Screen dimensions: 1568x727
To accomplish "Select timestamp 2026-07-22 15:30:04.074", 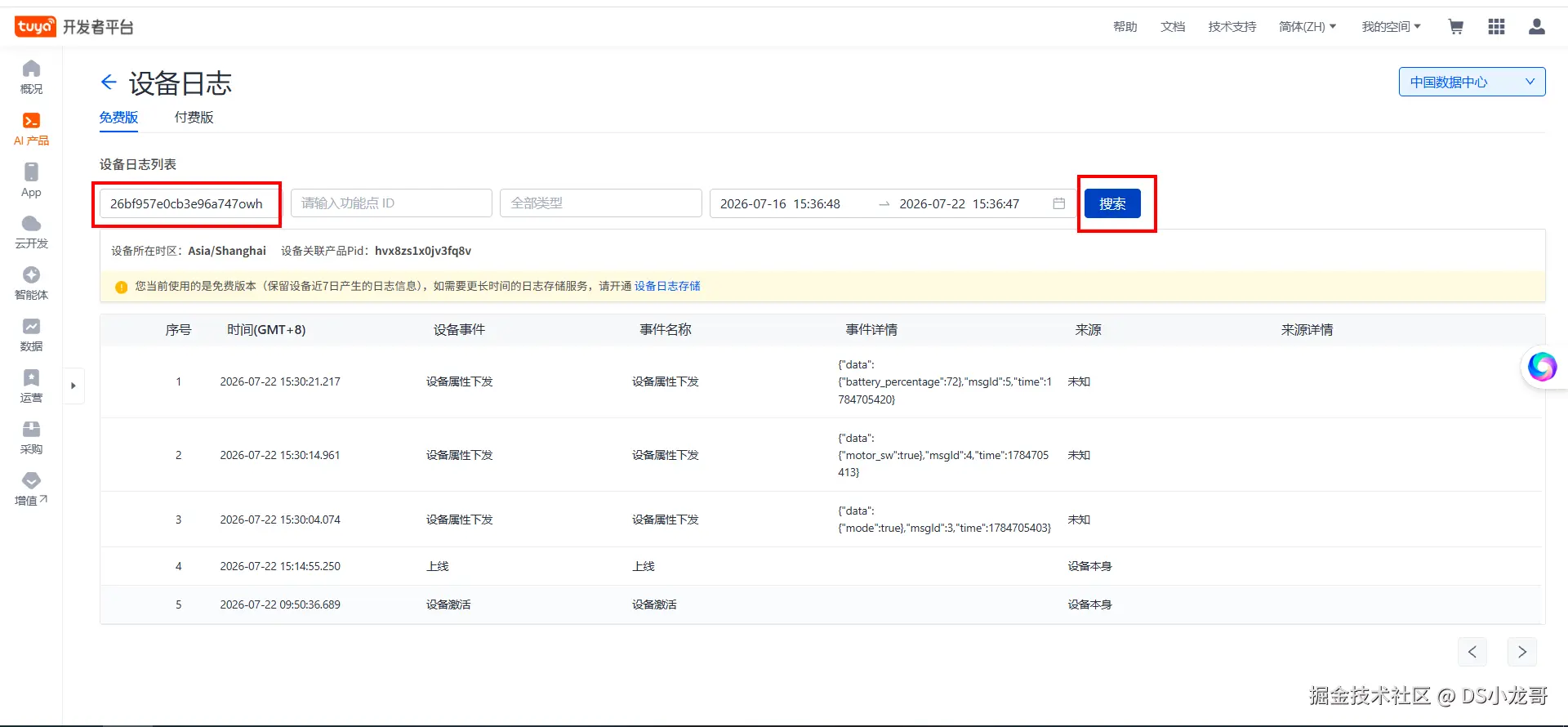I will coord(280,520).
